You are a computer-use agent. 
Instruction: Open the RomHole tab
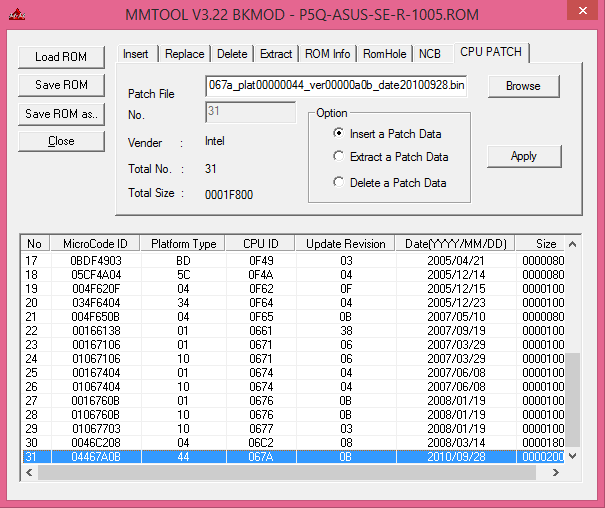384,54
